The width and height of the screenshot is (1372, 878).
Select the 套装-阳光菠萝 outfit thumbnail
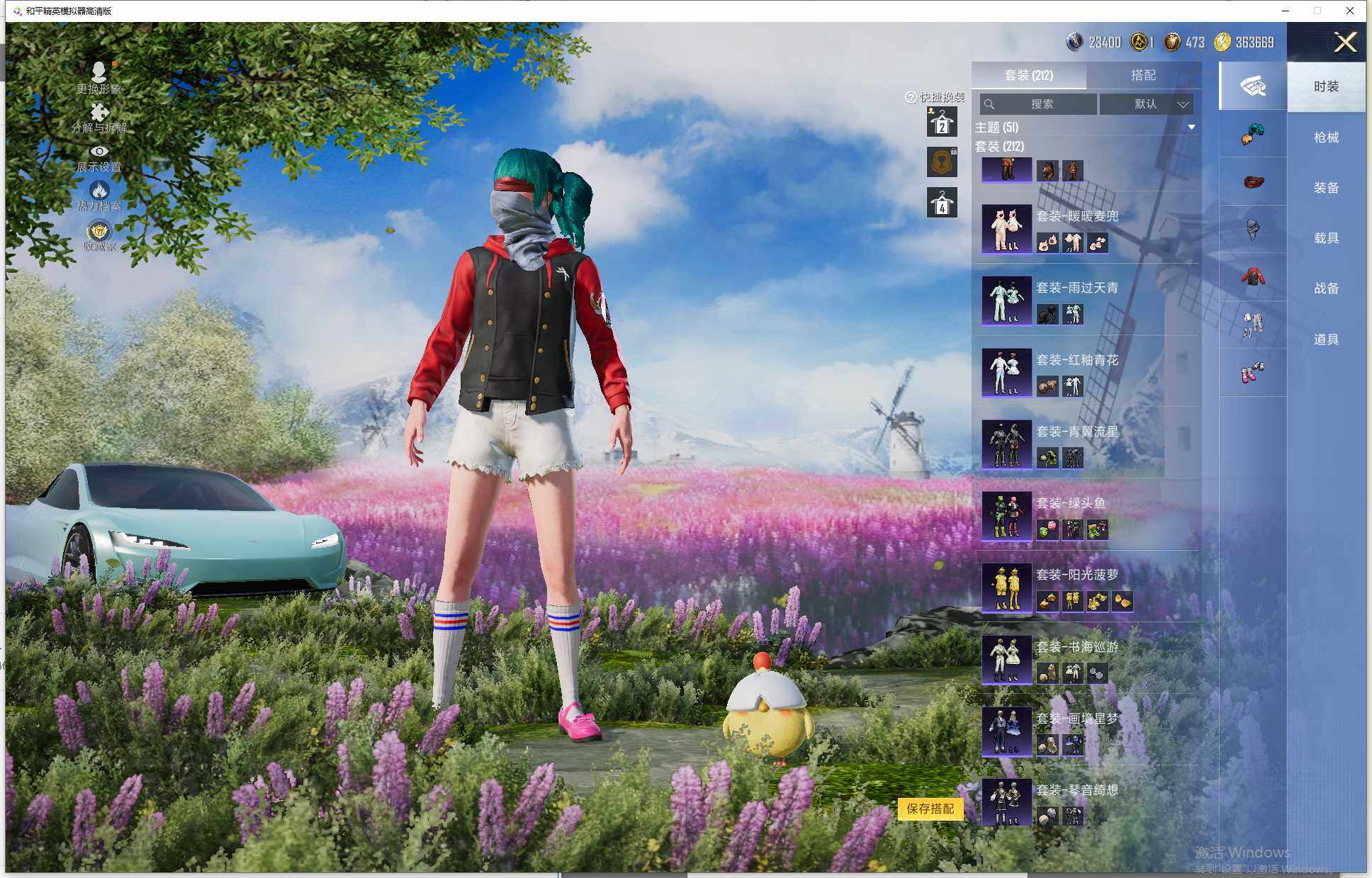(1006, 587)
